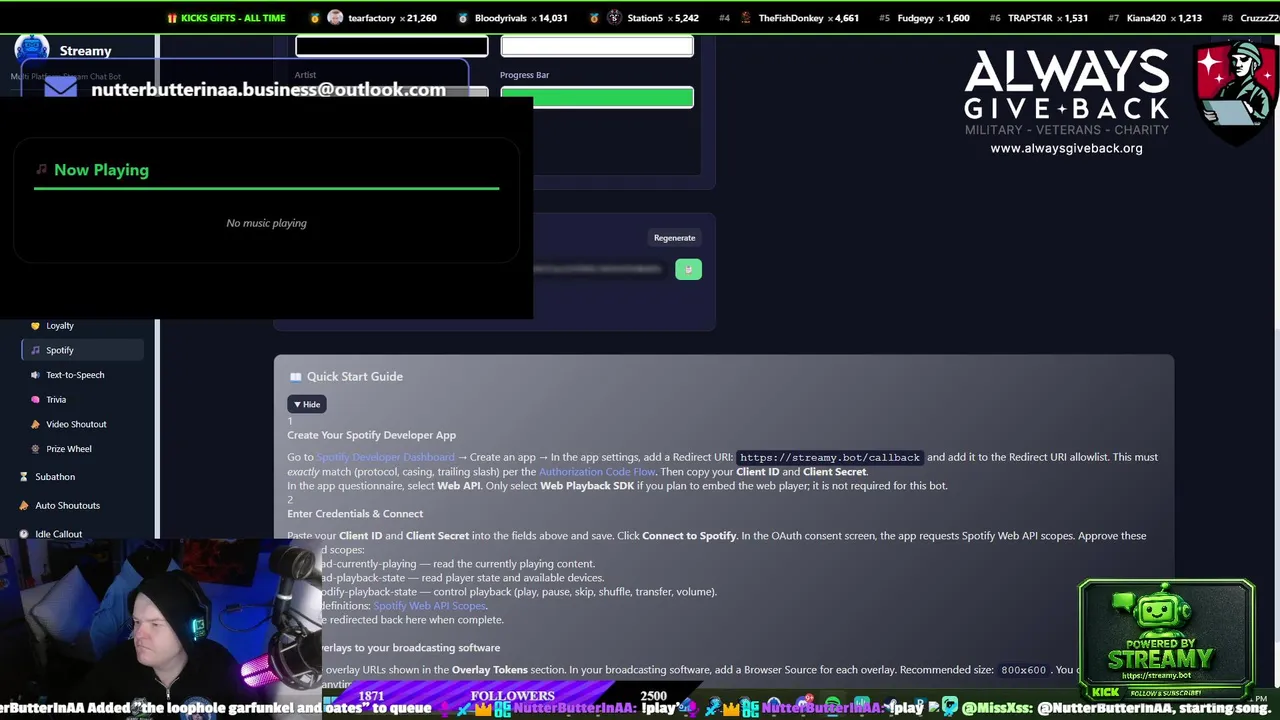The image size is (1280, 720).
Task: Pick the green Progress Bar color swatch
Action: pos(597,97)
